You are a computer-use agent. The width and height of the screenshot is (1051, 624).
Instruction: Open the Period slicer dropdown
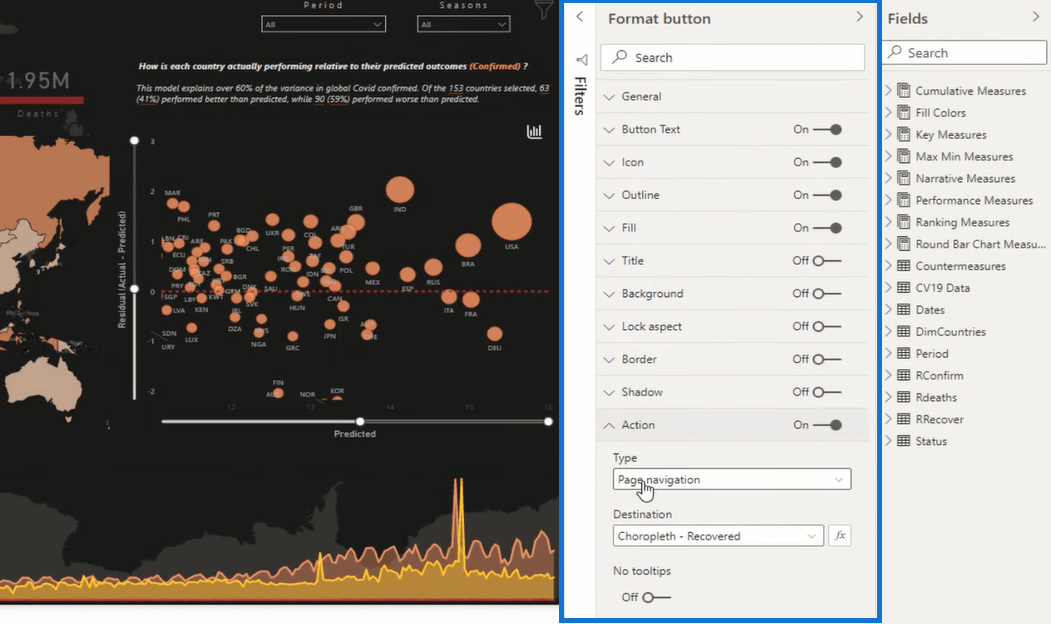click(x=323, y=24)
